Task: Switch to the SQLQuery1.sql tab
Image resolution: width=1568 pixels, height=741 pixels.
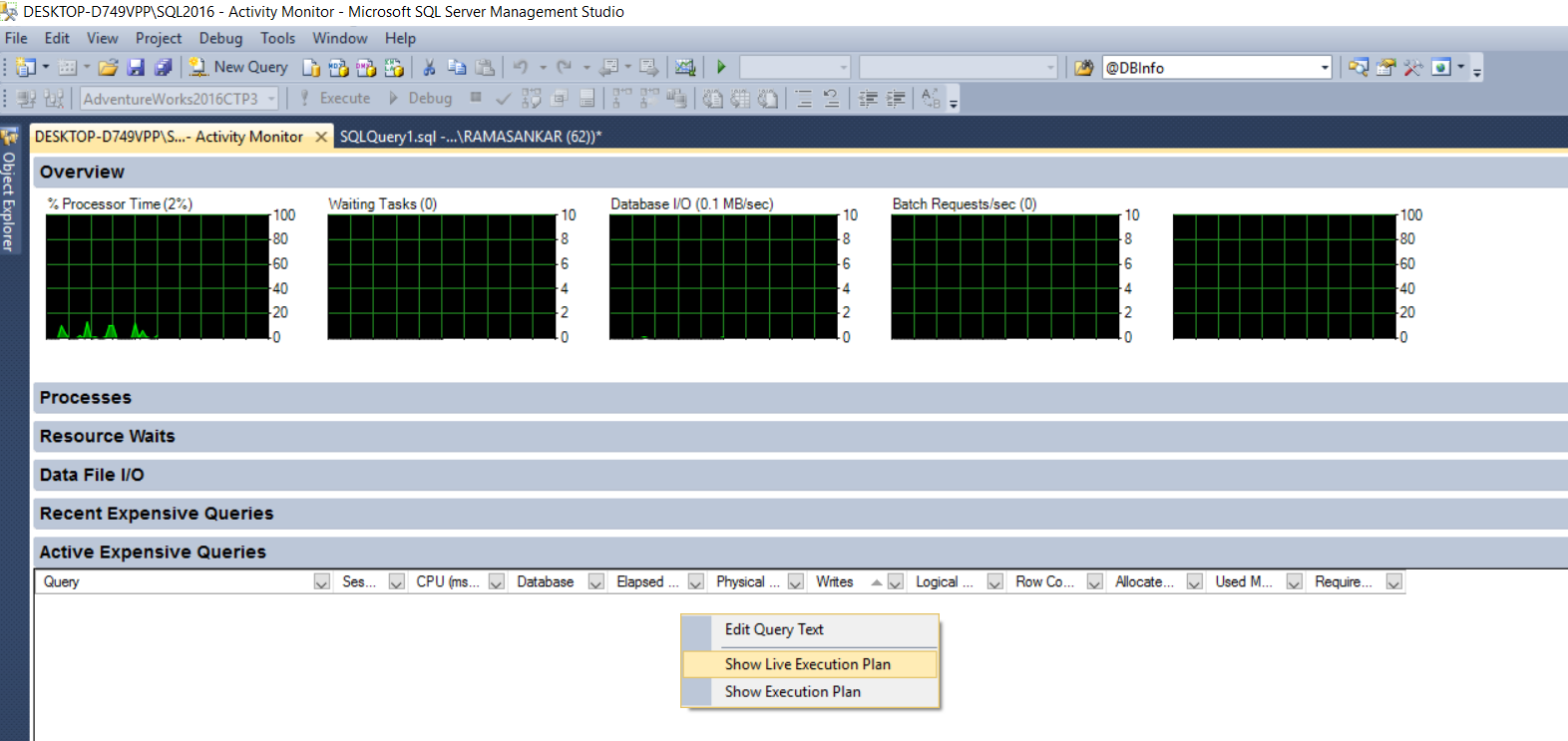Action: pos(471,137)
